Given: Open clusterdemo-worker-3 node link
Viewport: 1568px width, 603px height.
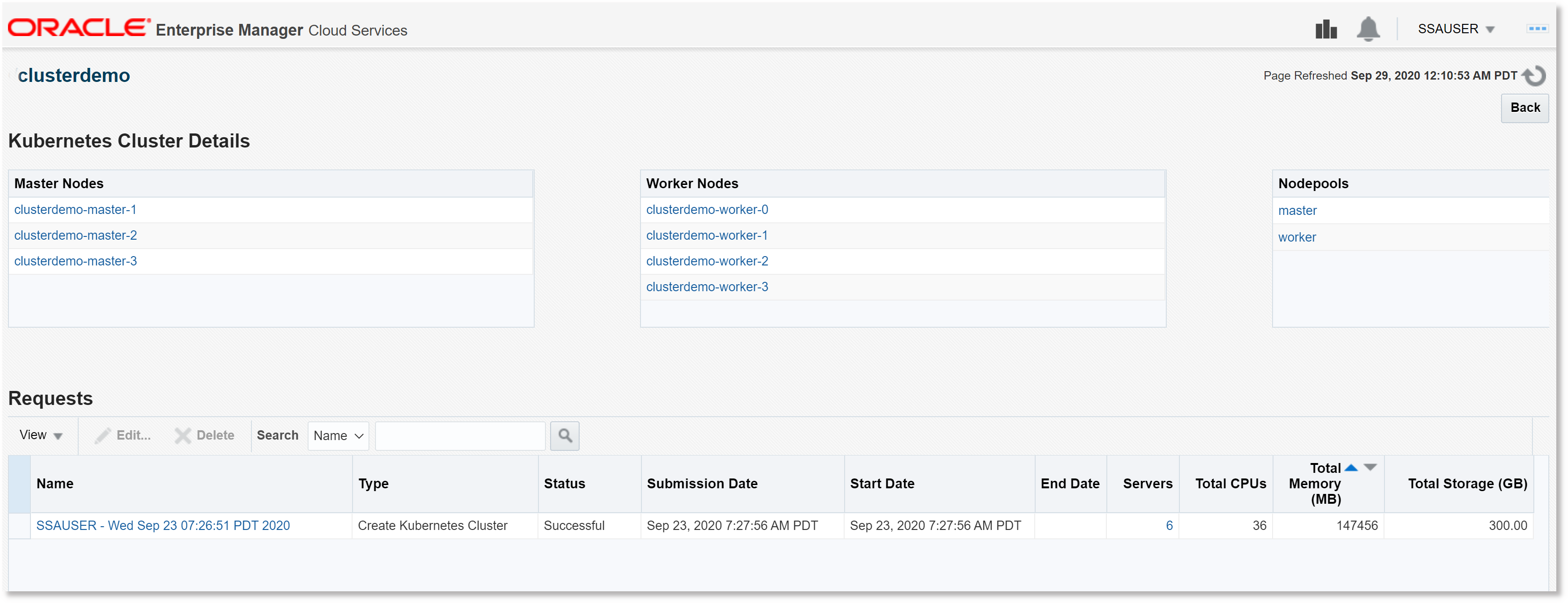Looking at the screenshot, I should tap(707, 287).
